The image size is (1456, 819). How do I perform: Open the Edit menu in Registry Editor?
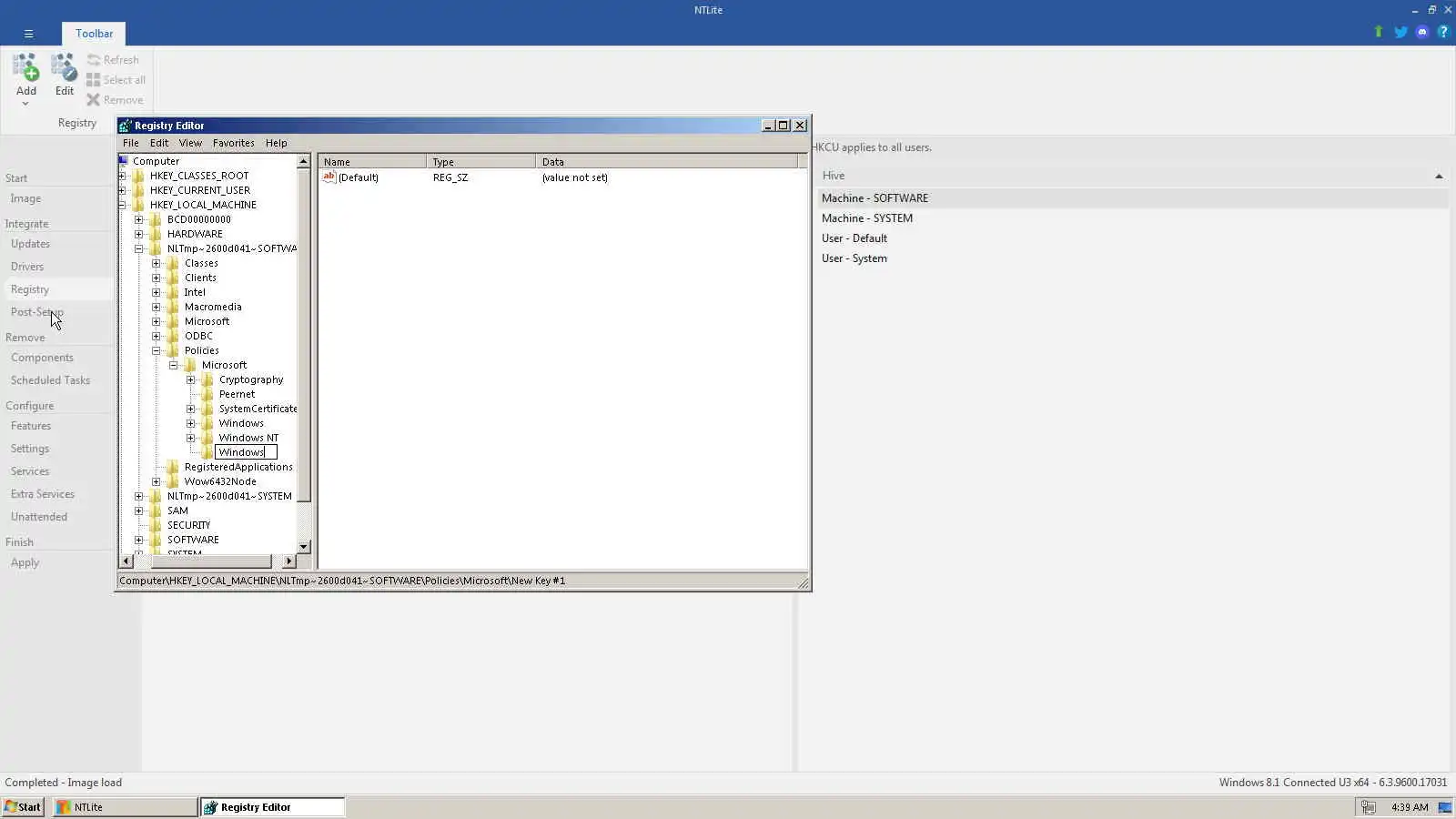pyautogui.click(x=159, y=143)
